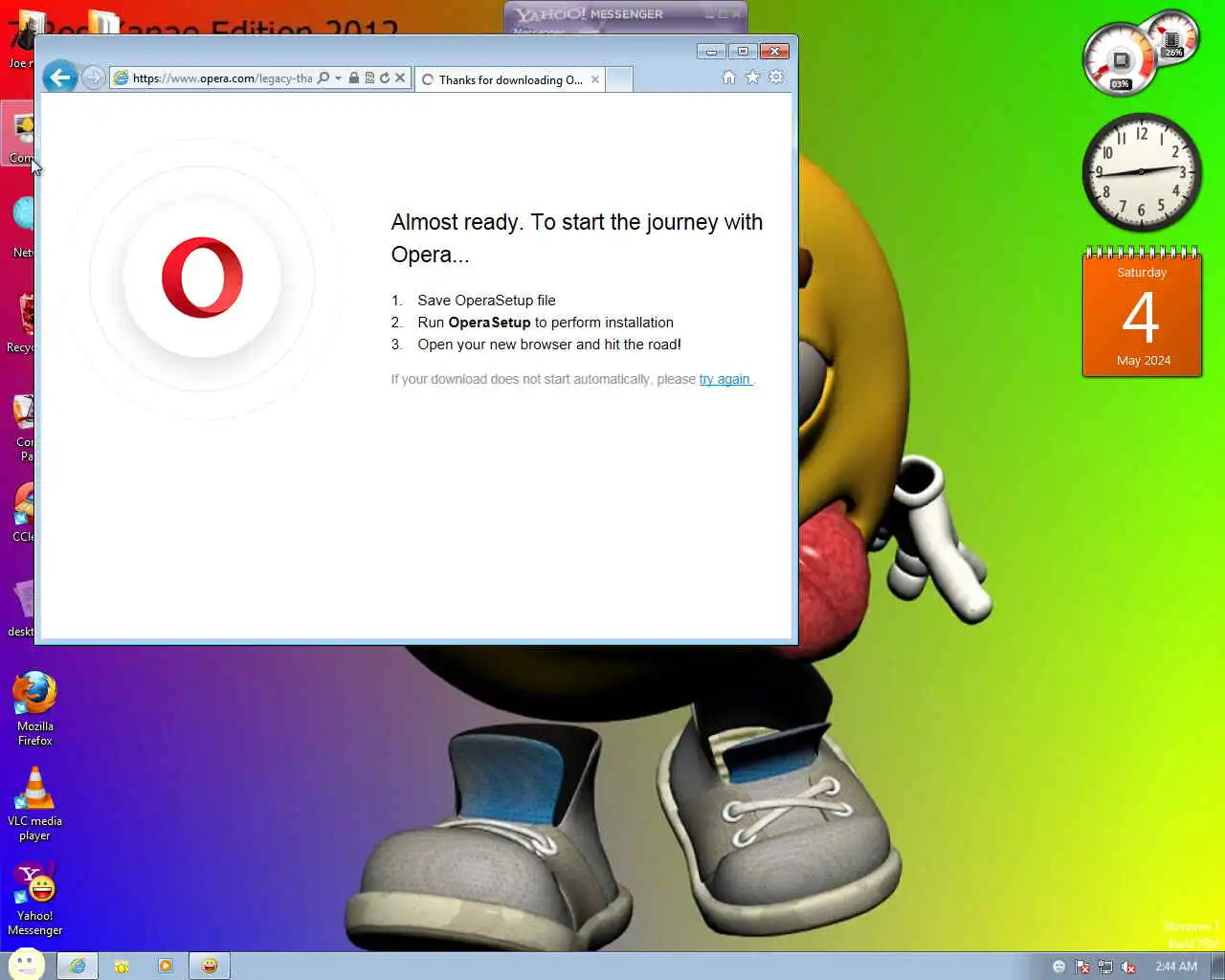1225x980 pixels.
Task: Click the Save OperaSetup file text
Action: tap(486, 301)
